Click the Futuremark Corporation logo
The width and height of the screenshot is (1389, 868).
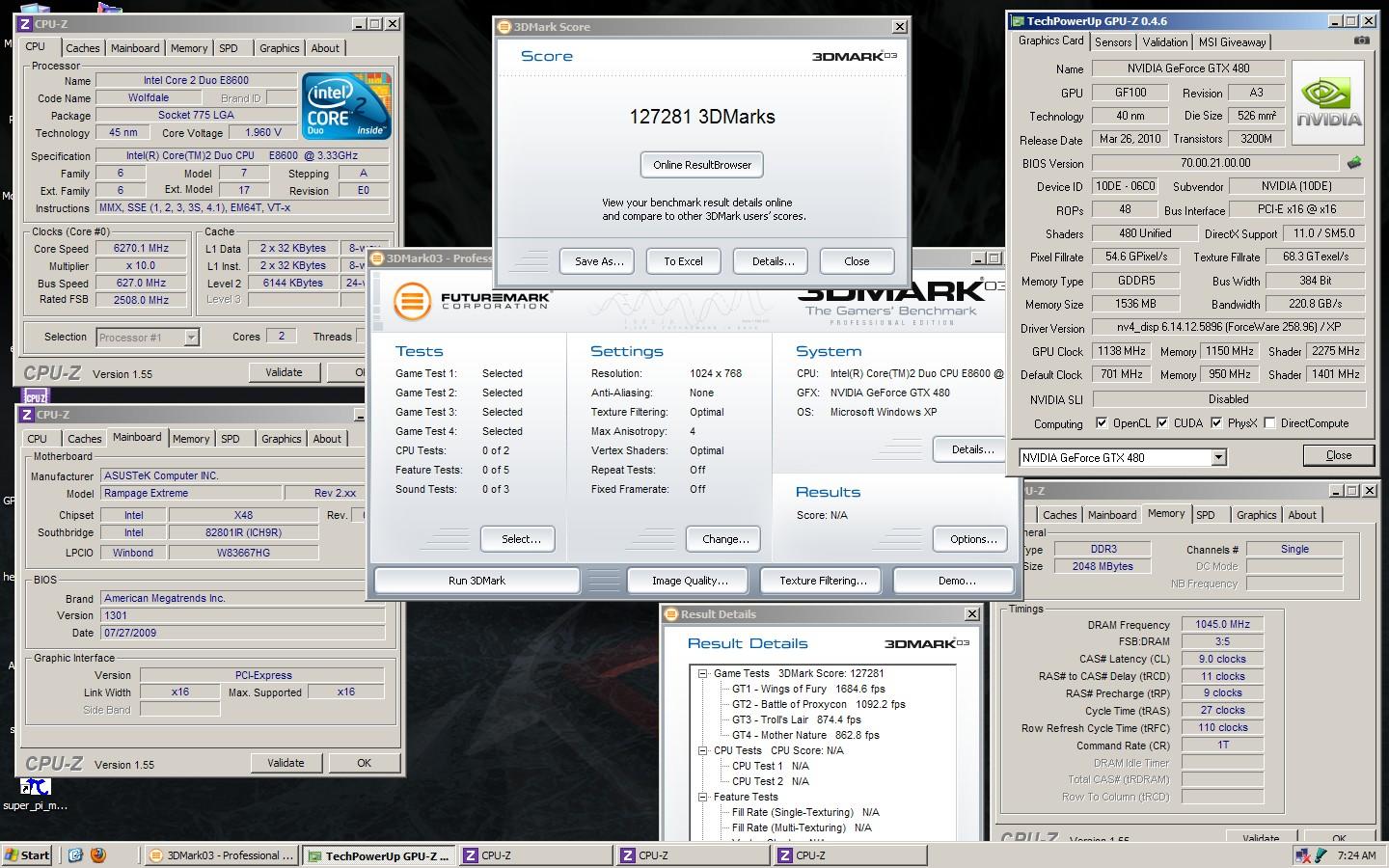[472, 301]
